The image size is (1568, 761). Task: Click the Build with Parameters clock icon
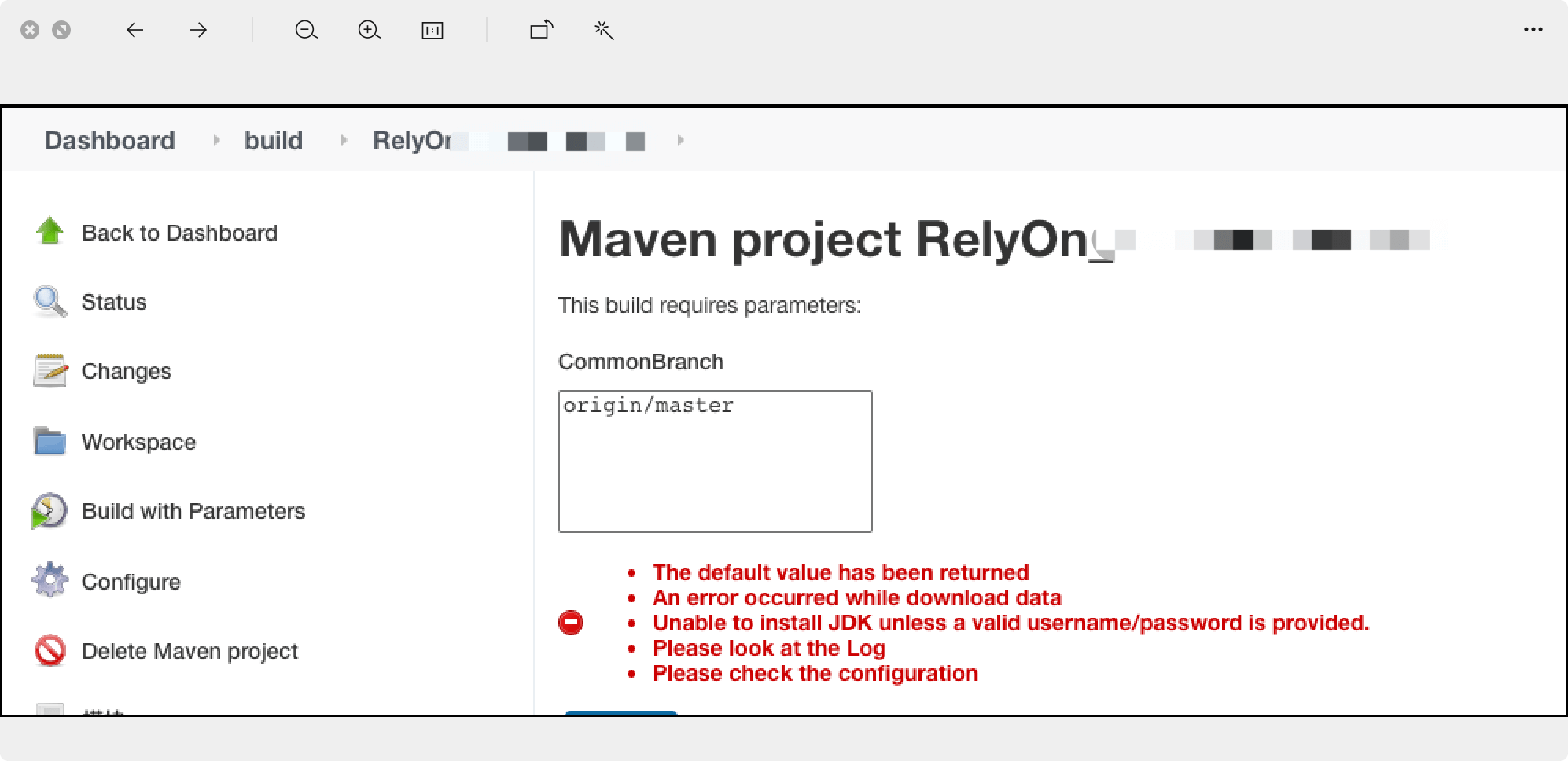(x=49, y=511)
